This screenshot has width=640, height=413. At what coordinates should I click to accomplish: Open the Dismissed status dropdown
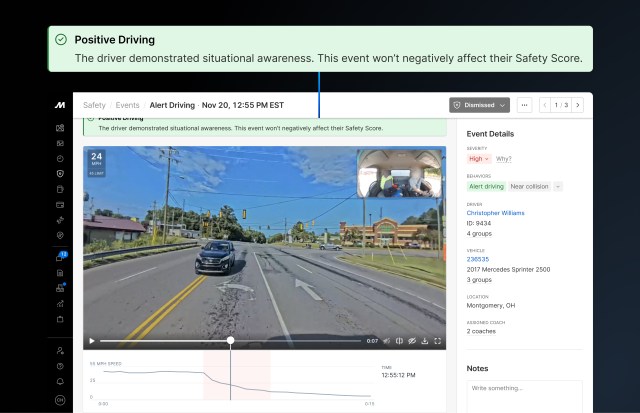(480, 104)
